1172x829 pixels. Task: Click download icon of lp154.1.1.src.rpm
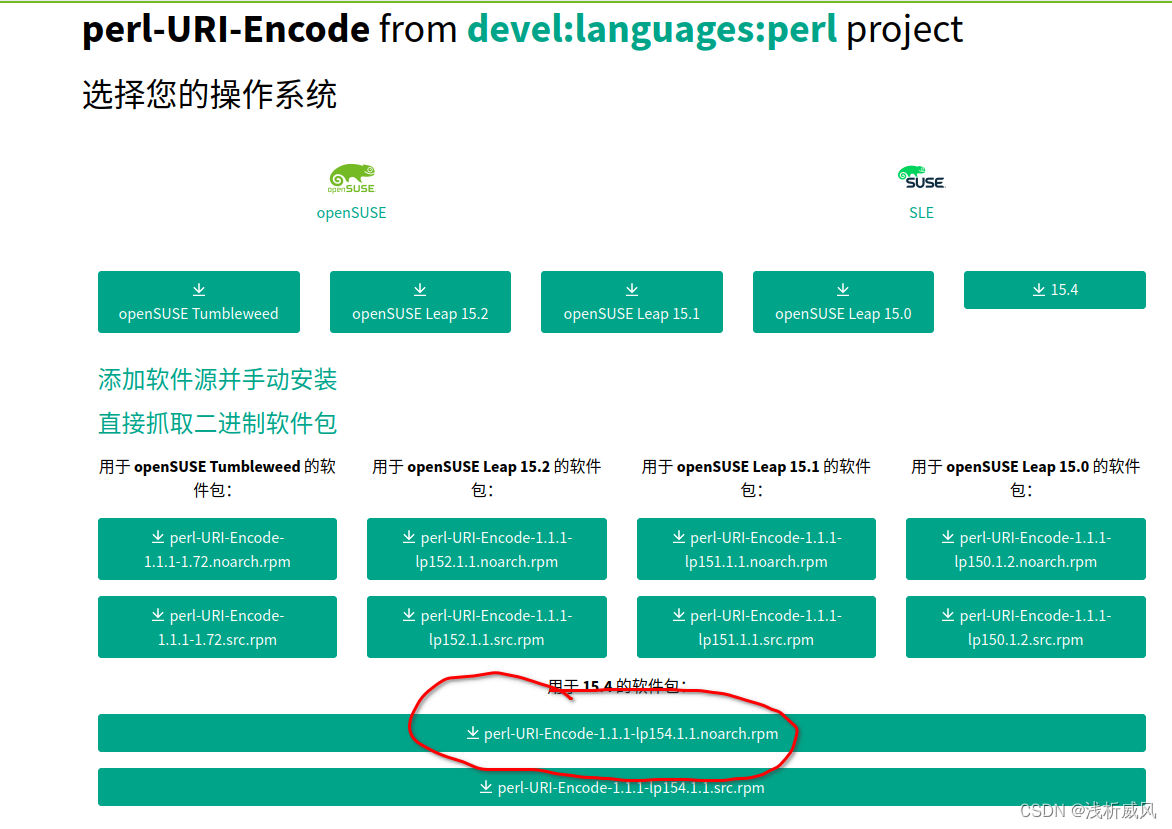486,787
